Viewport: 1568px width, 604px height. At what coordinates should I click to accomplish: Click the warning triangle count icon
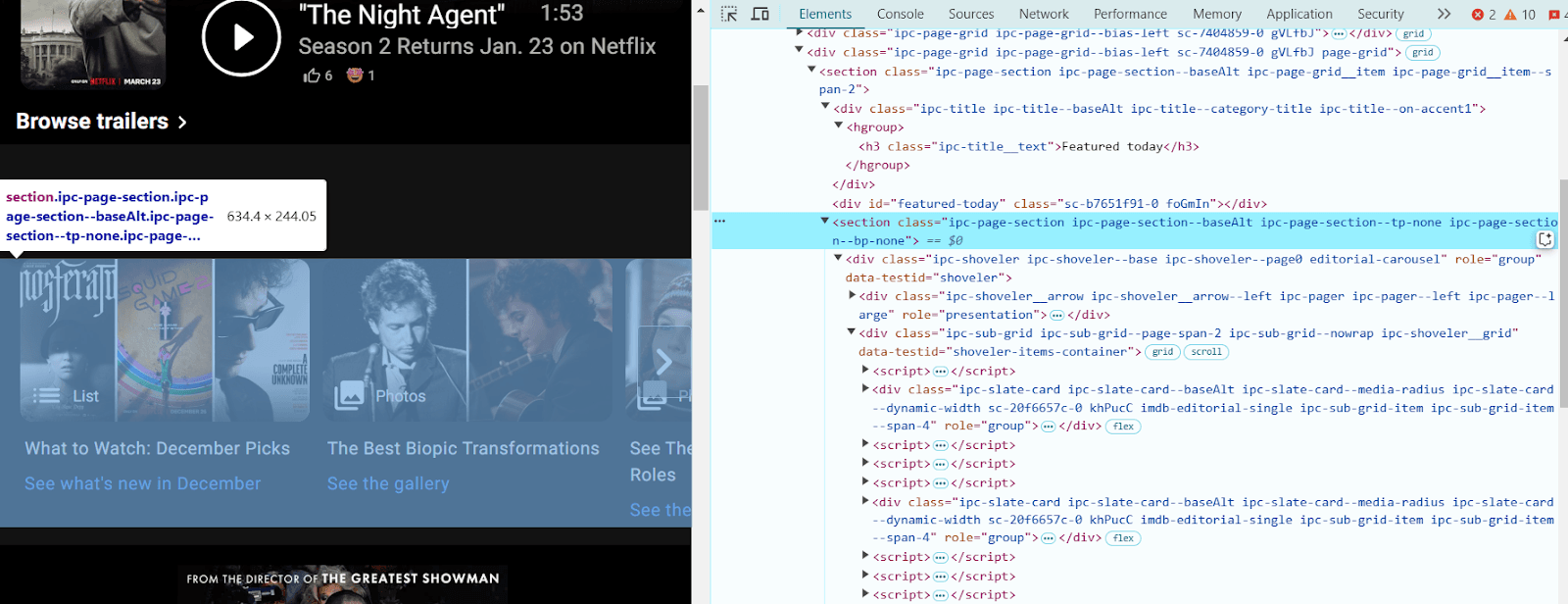[x=1510, y=14]
